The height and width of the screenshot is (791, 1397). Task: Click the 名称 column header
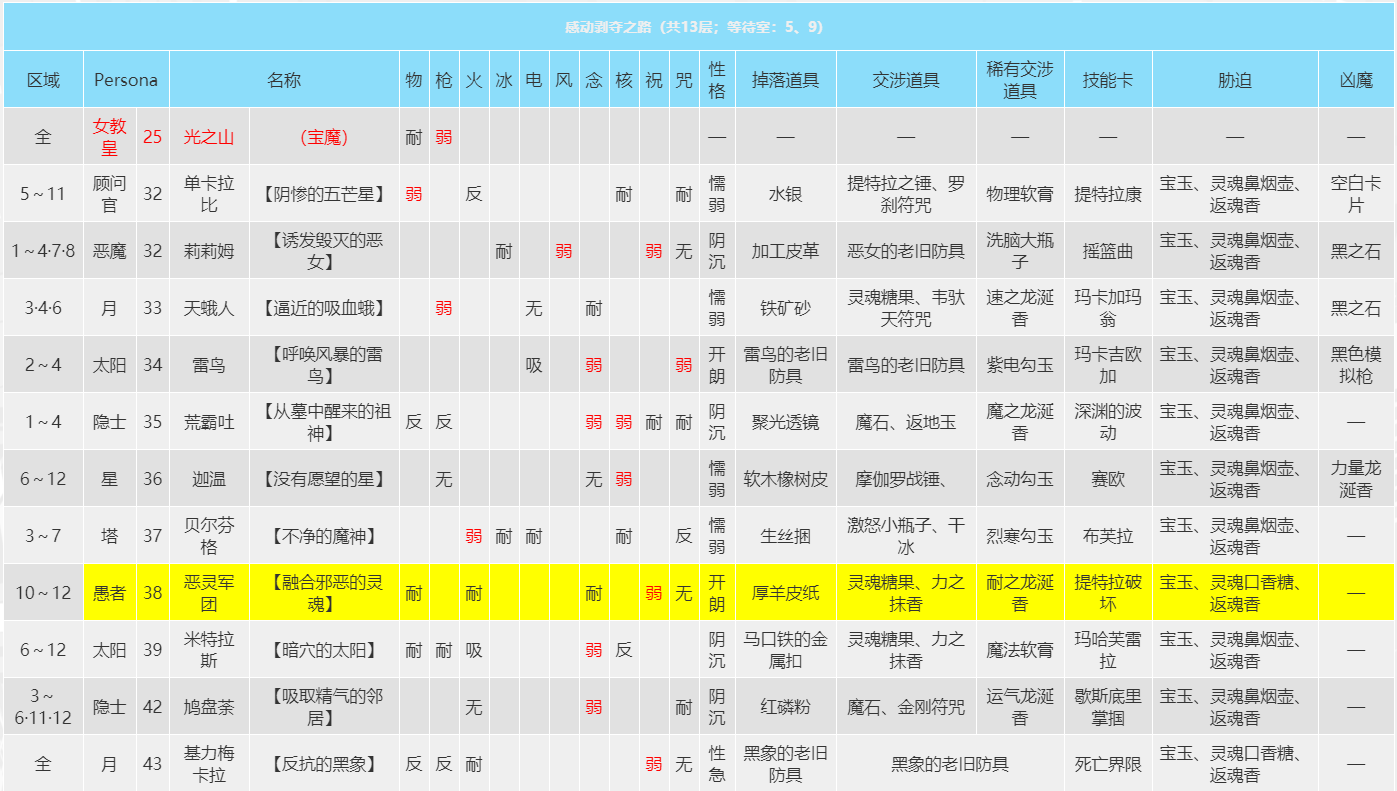click(284, 80)
